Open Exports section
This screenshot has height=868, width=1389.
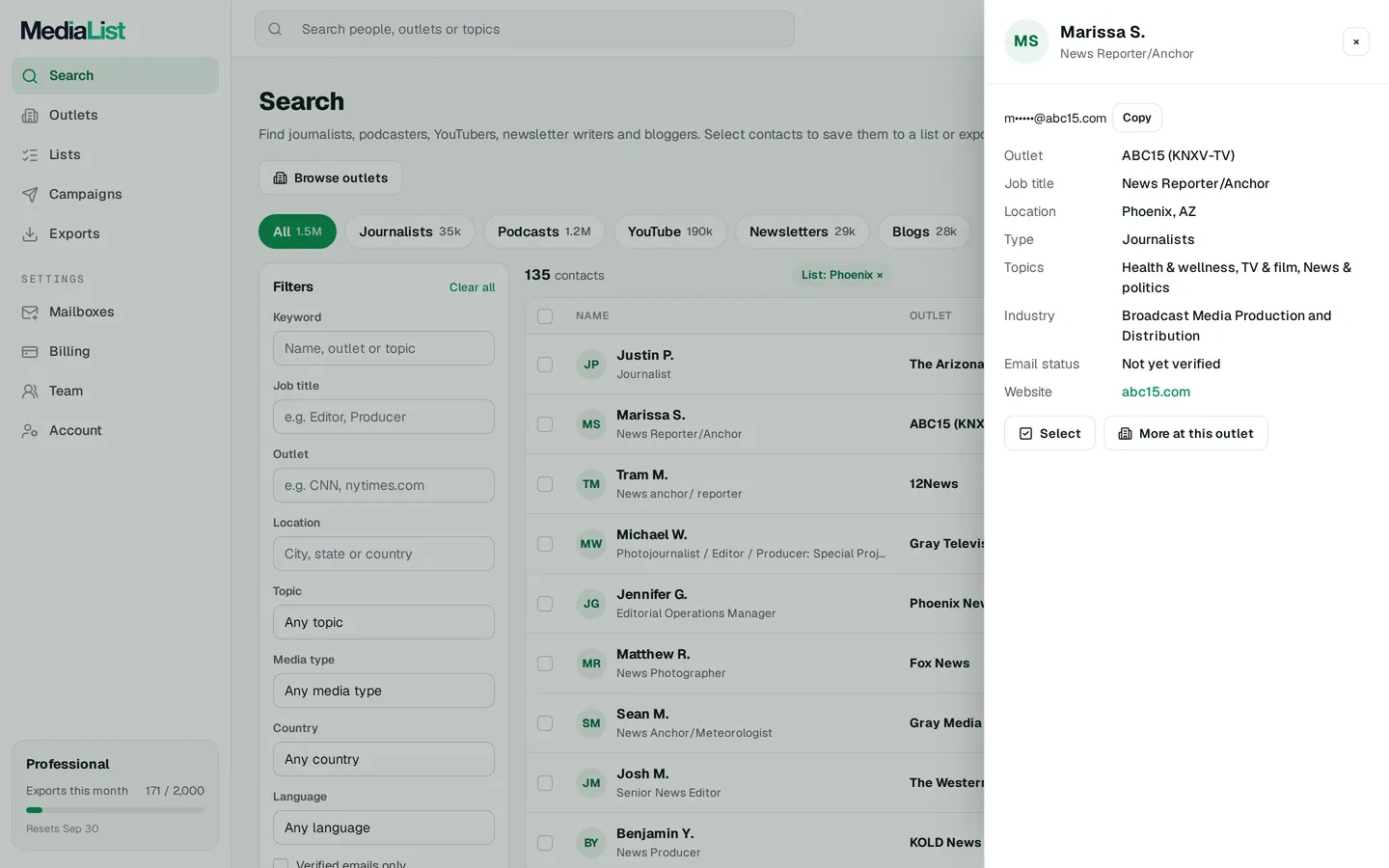(x=115, y=233)
